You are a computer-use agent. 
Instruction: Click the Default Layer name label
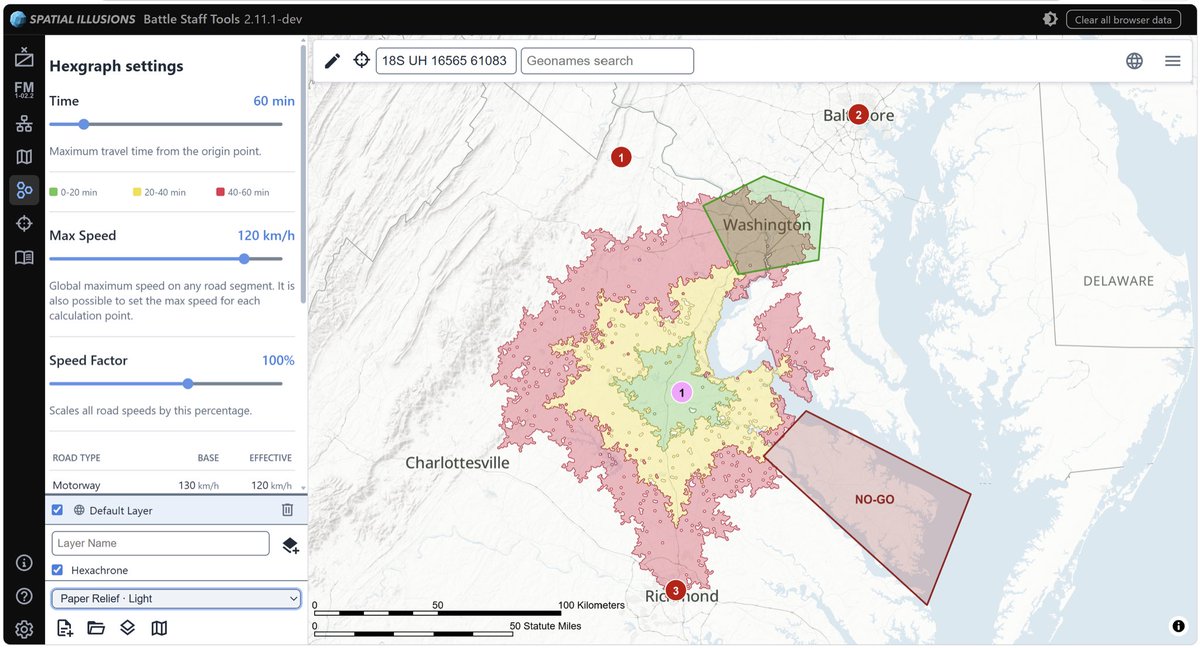(120, 511)
